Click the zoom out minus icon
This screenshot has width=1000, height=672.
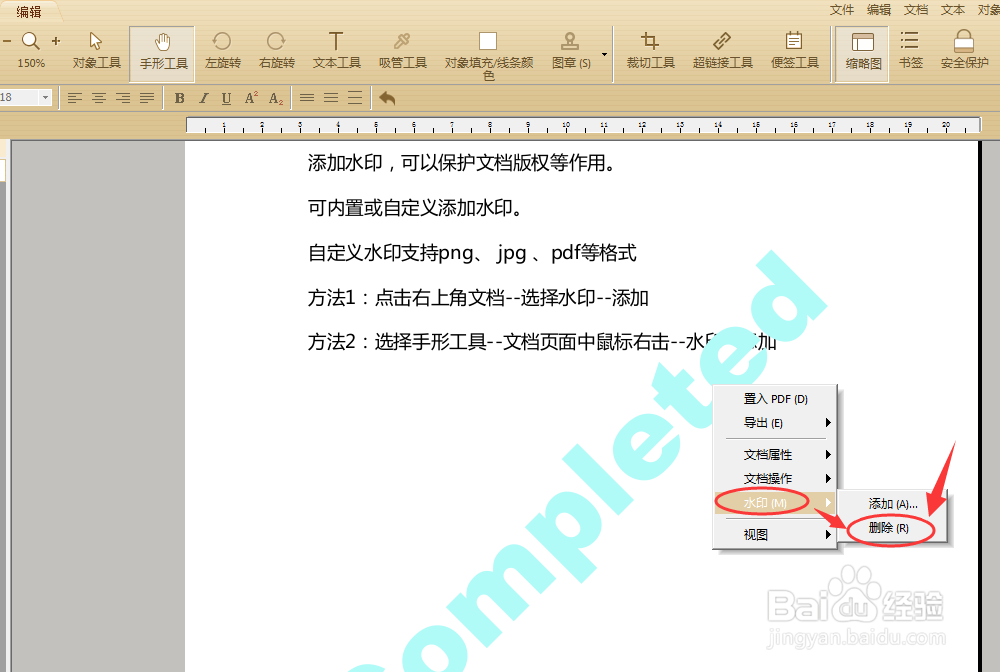(7, 41)
